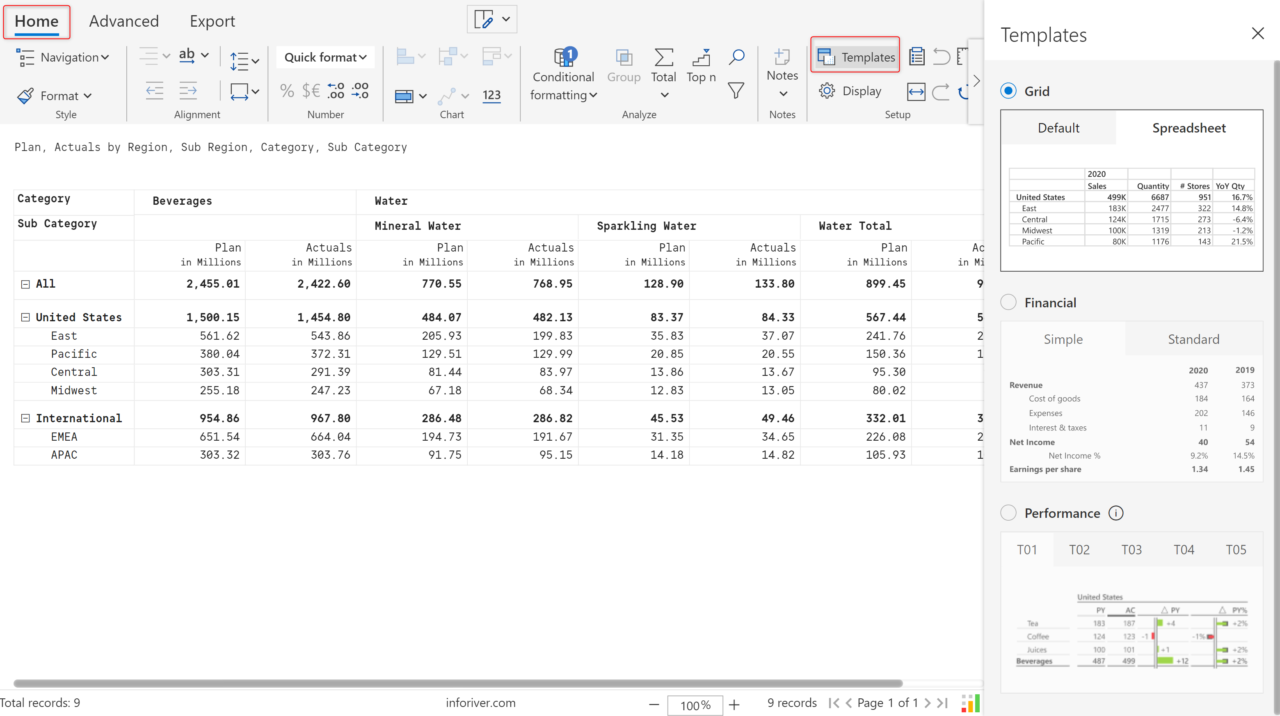Open the Navigation dropdown
This screenshot has height=716, width=1280.
click(x=63, y=57)
